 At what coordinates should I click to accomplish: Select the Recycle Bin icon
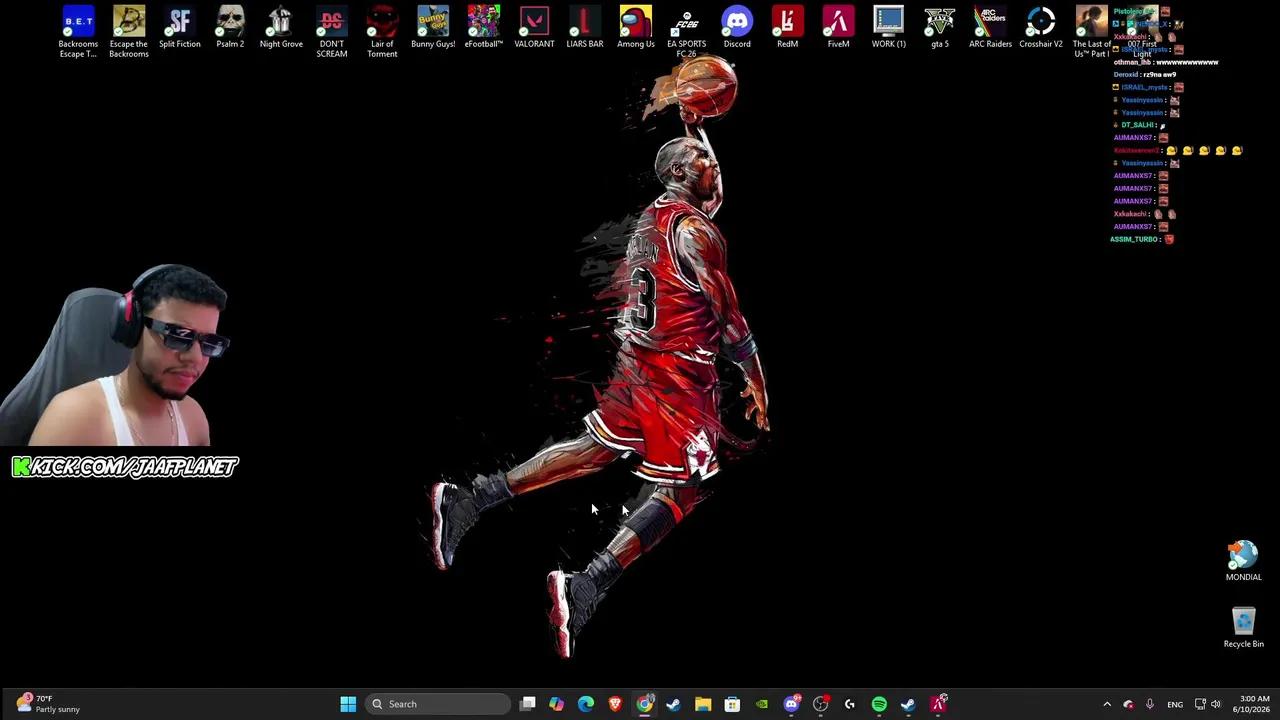pos(1243,628)
